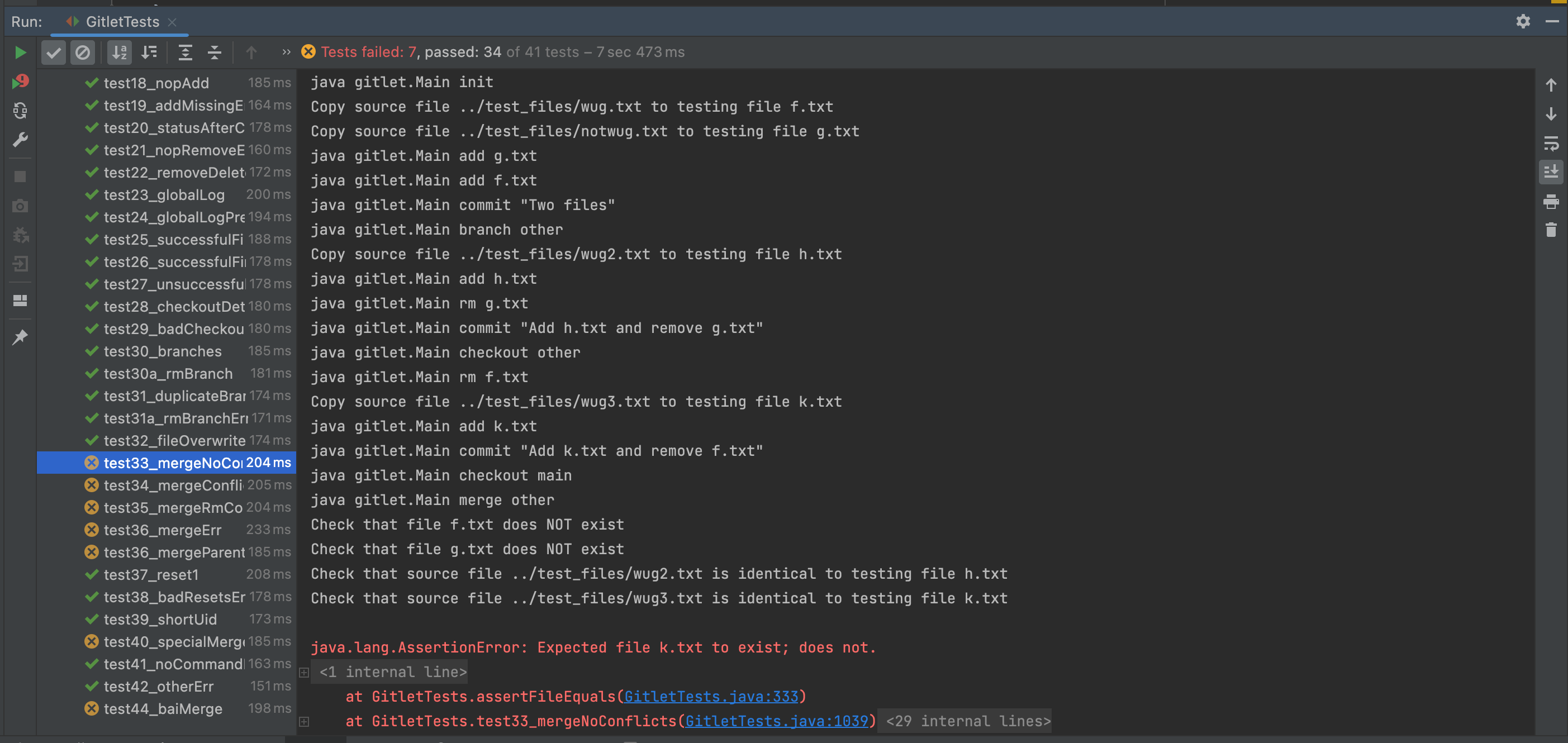Sort tests by duration icon
1568x743 pixels.
point(149,53)
